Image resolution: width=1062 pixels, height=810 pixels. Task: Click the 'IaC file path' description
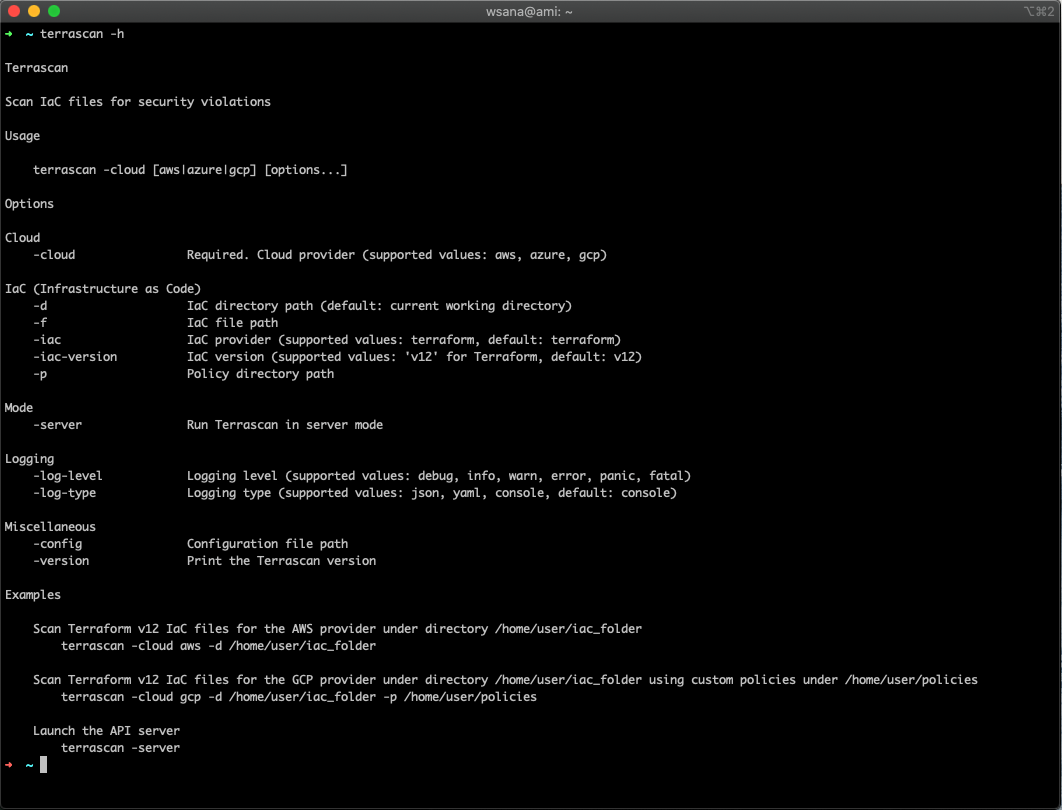coord(232,323)
